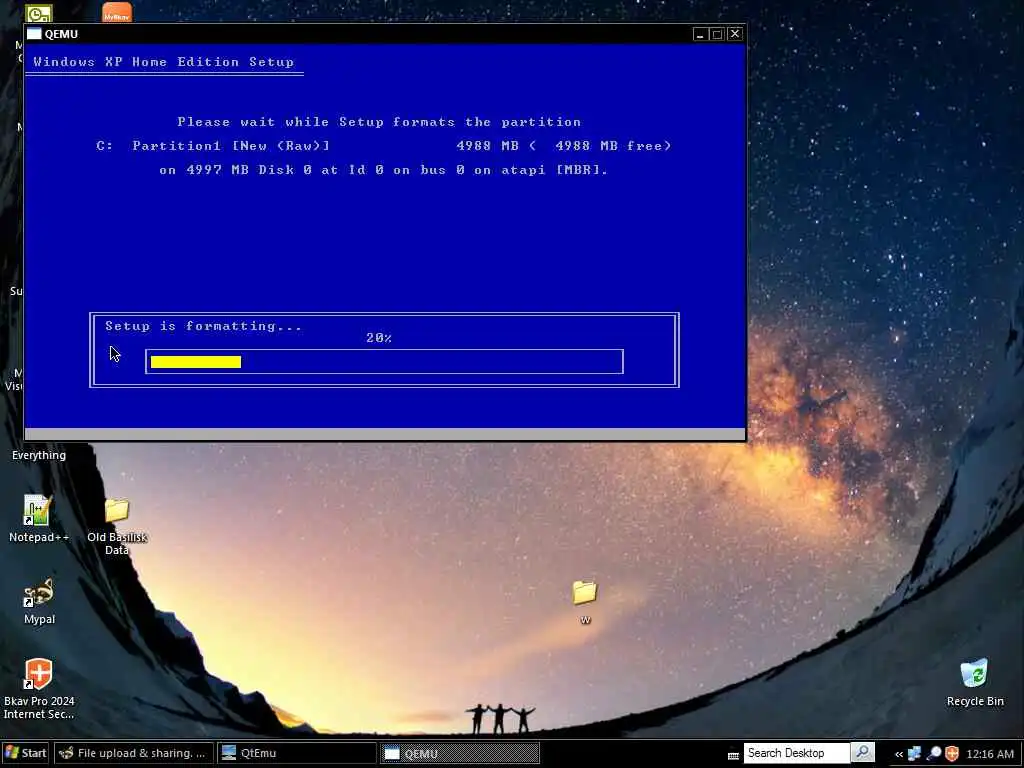Focus the Search Desktop input field

coord(797,753)
